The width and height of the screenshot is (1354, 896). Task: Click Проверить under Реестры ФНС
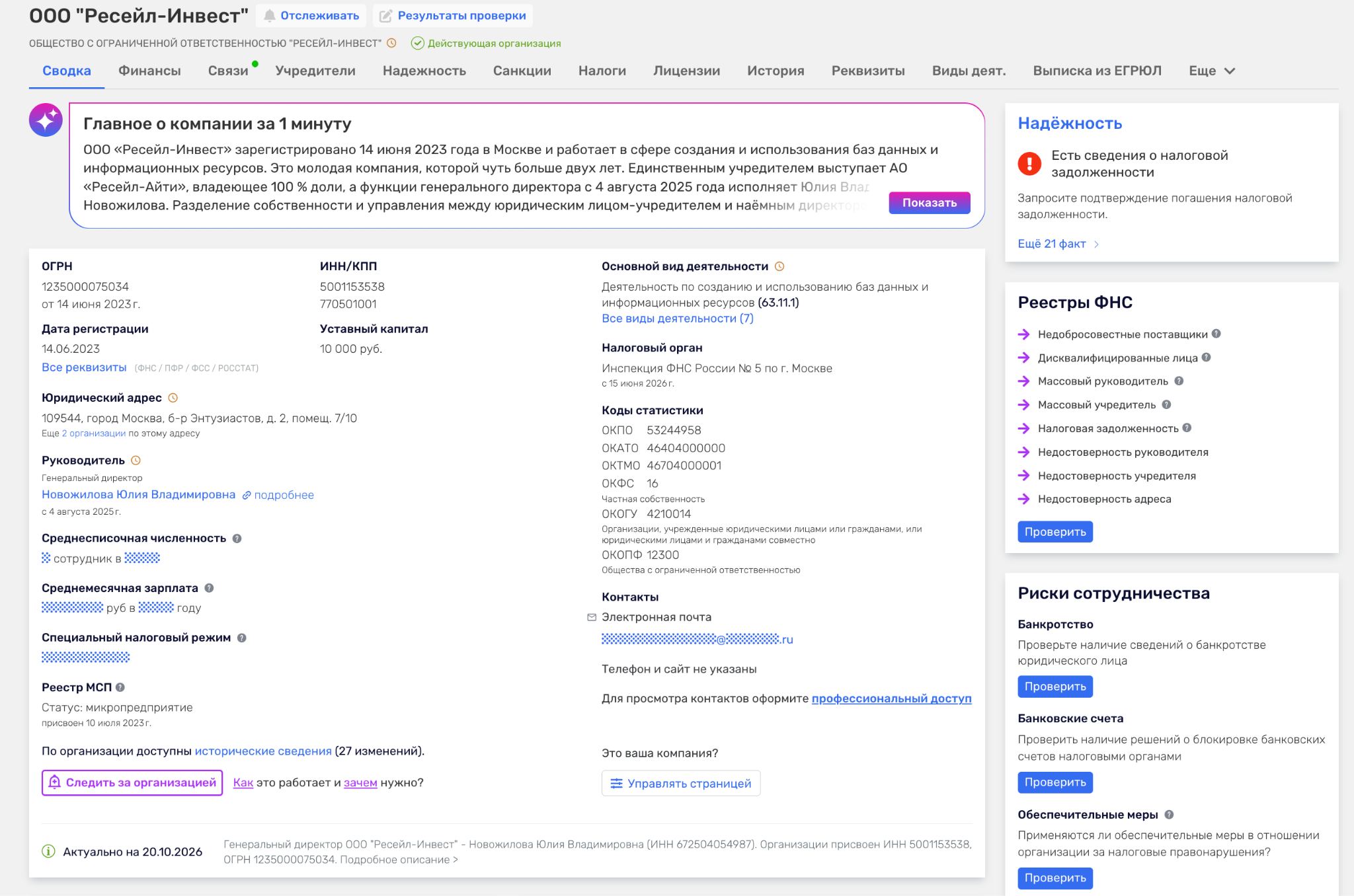1055,532
